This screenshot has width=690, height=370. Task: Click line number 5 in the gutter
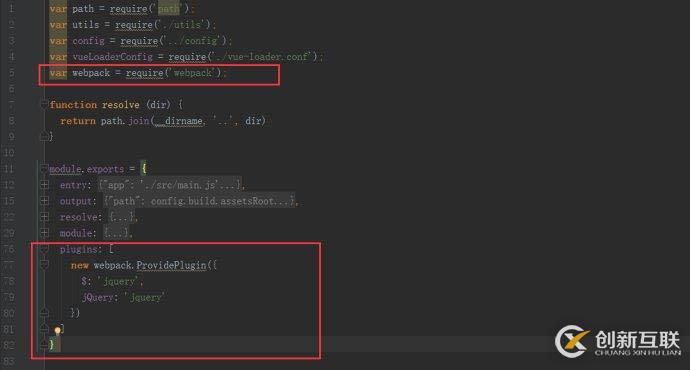(11, 73)
